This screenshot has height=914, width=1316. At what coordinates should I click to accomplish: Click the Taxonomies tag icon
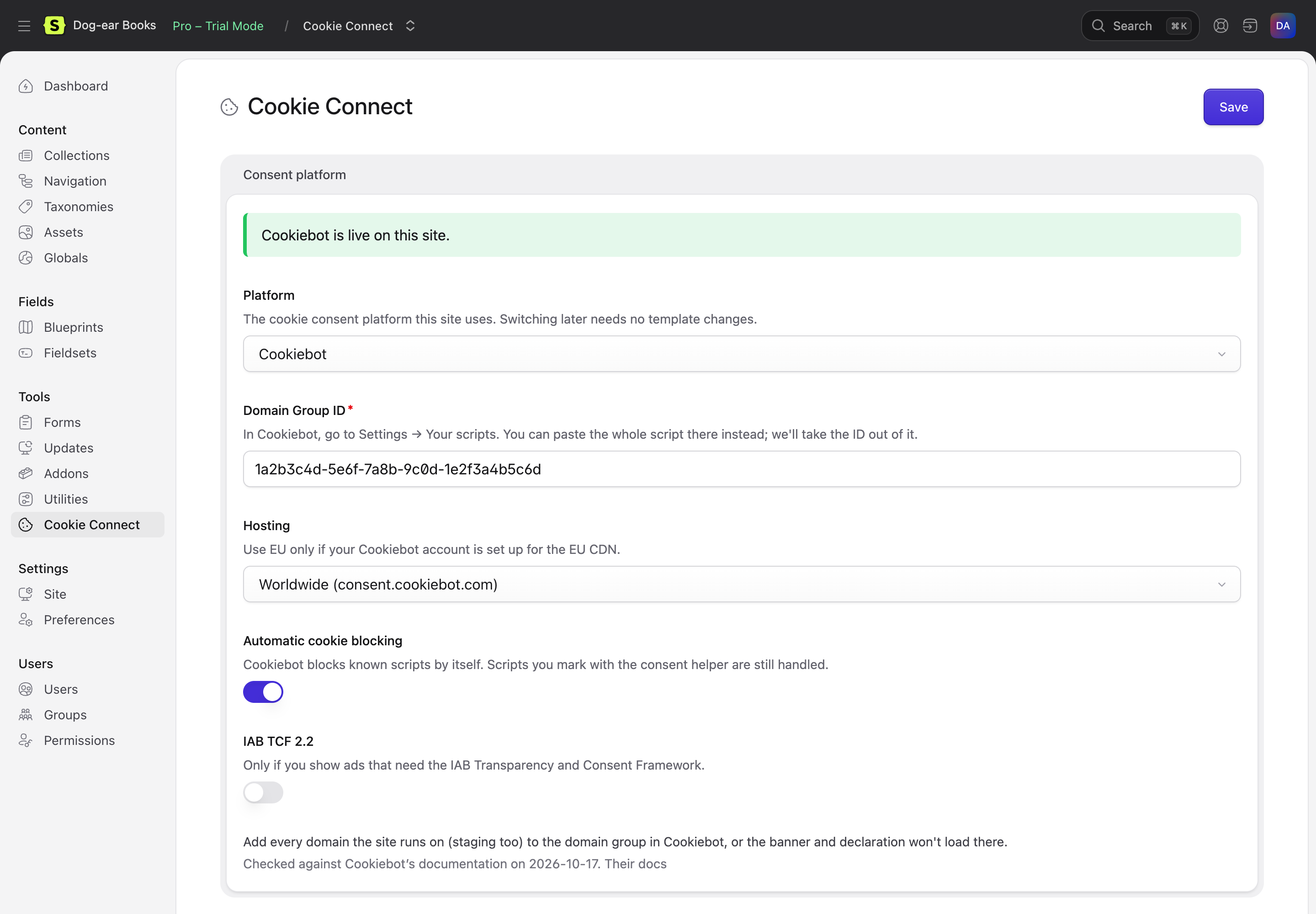[x=26, y=207]
